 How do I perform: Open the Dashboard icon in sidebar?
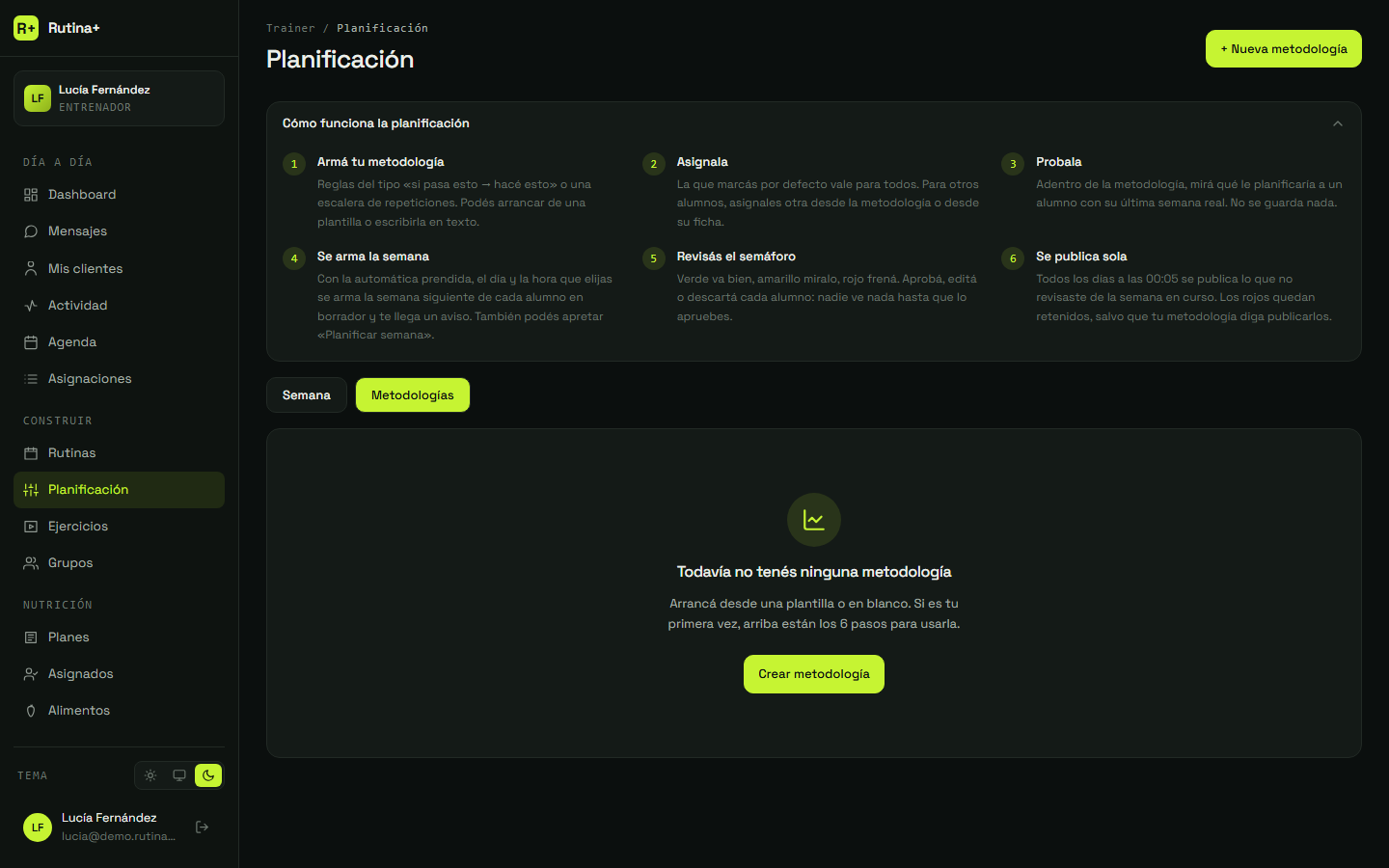[x=31, y=195]
